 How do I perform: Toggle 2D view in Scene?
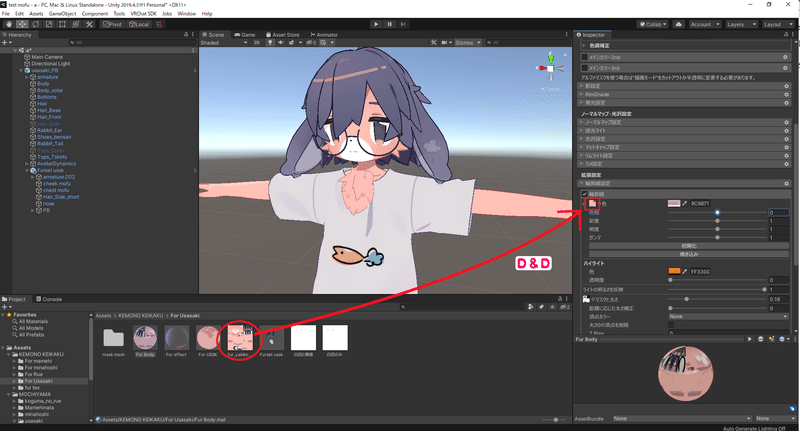click(x=257, y=42)
